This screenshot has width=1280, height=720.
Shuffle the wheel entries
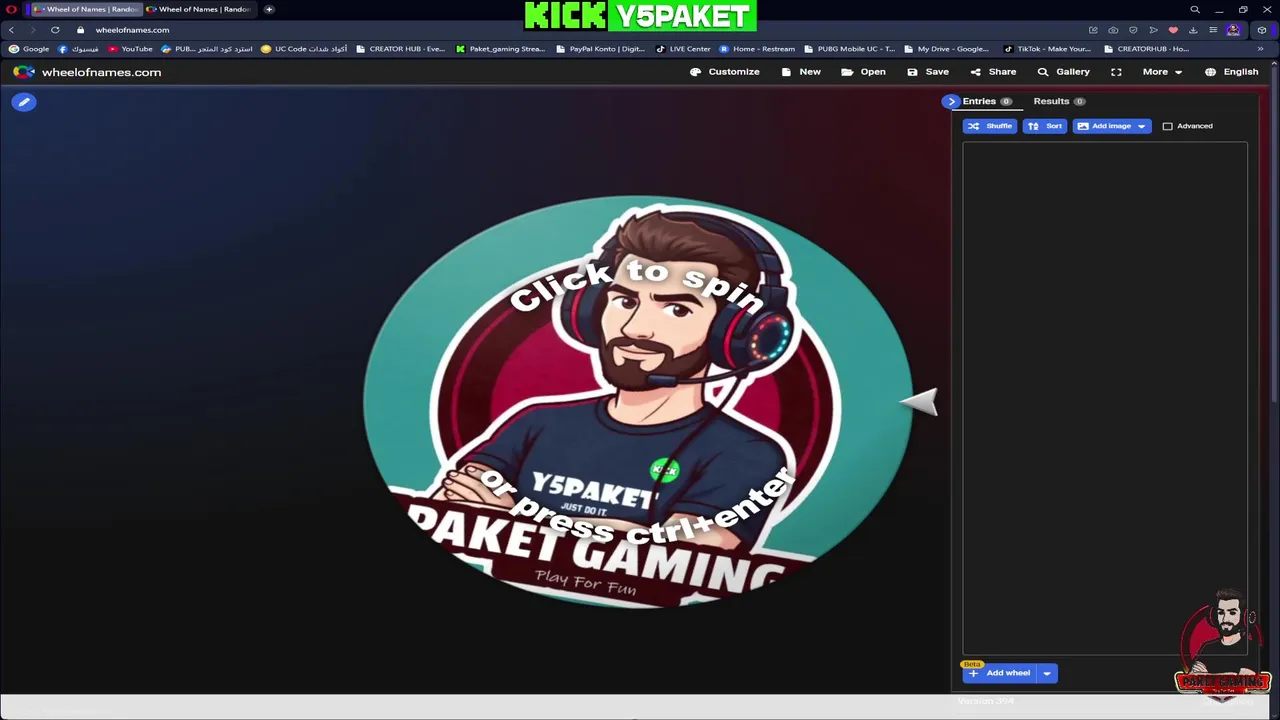[x=989, y=126]
